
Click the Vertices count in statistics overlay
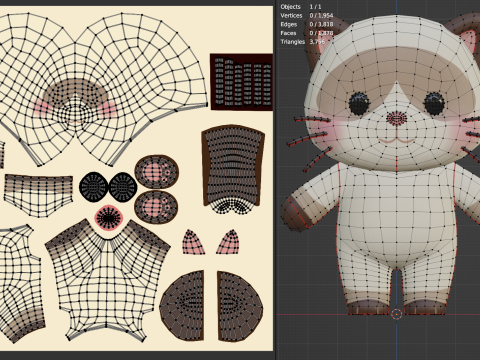point(321,15)
